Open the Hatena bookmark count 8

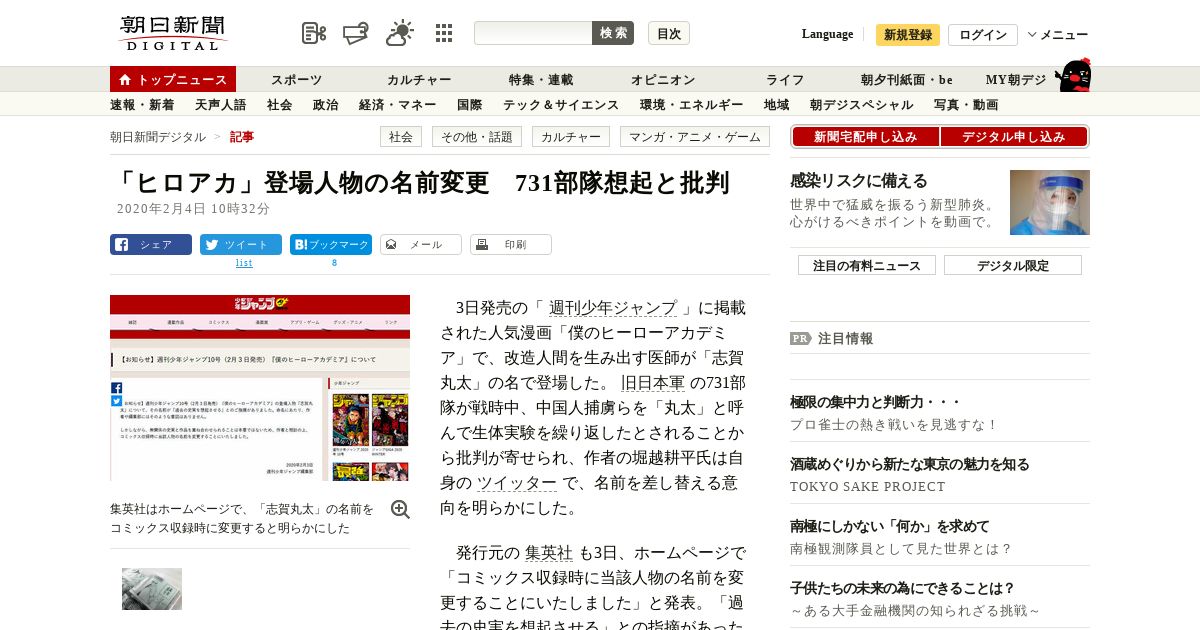point(334,263)
